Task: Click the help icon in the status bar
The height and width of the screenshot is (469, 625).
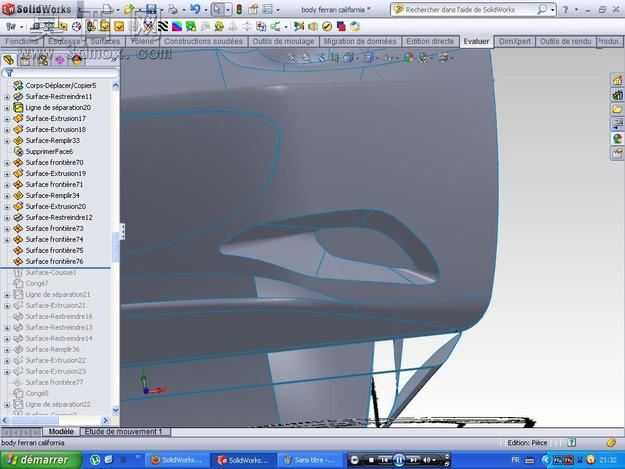Action: tap(572, 443)
